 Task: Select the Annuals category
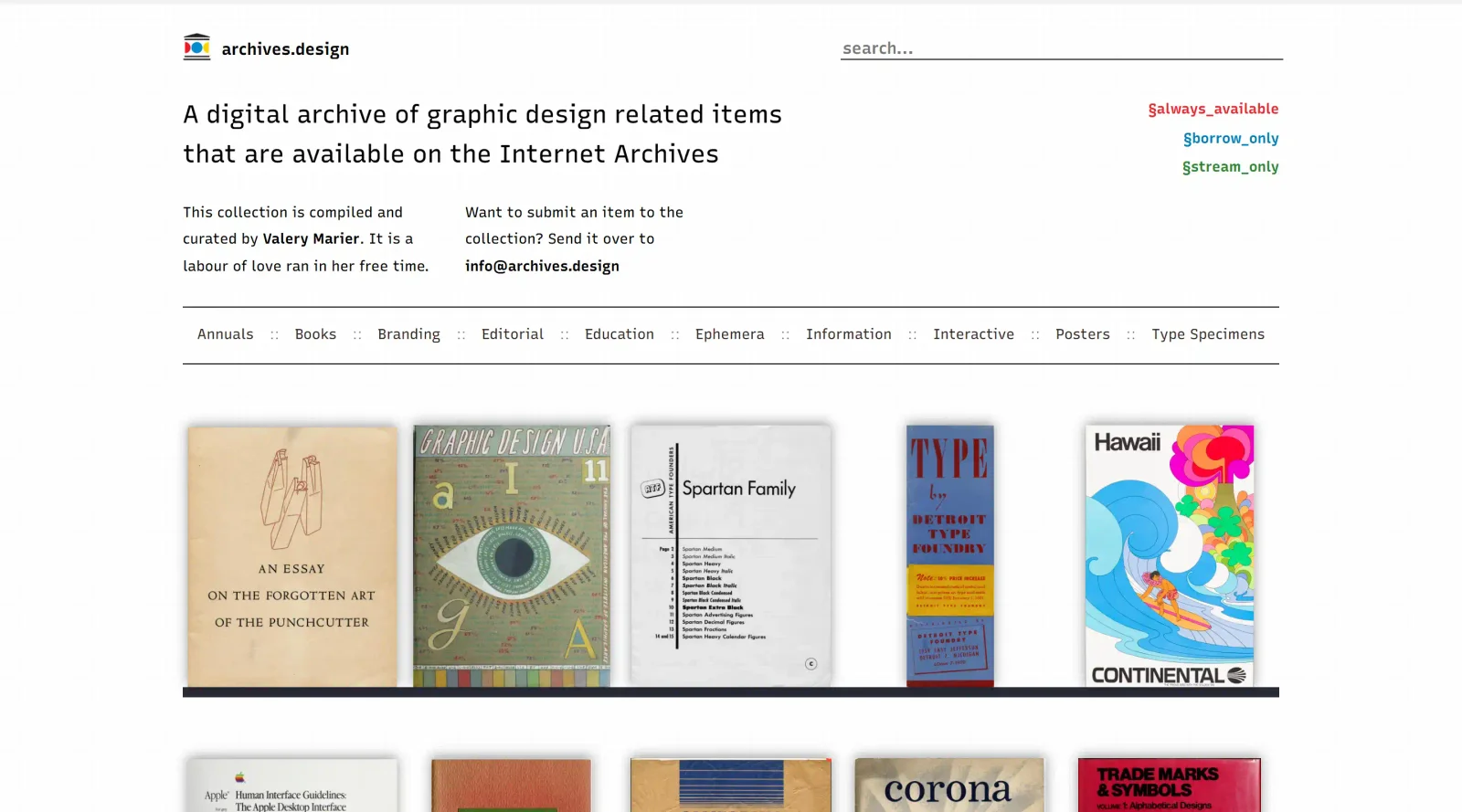pyautogui.click(x=225, y=334)
